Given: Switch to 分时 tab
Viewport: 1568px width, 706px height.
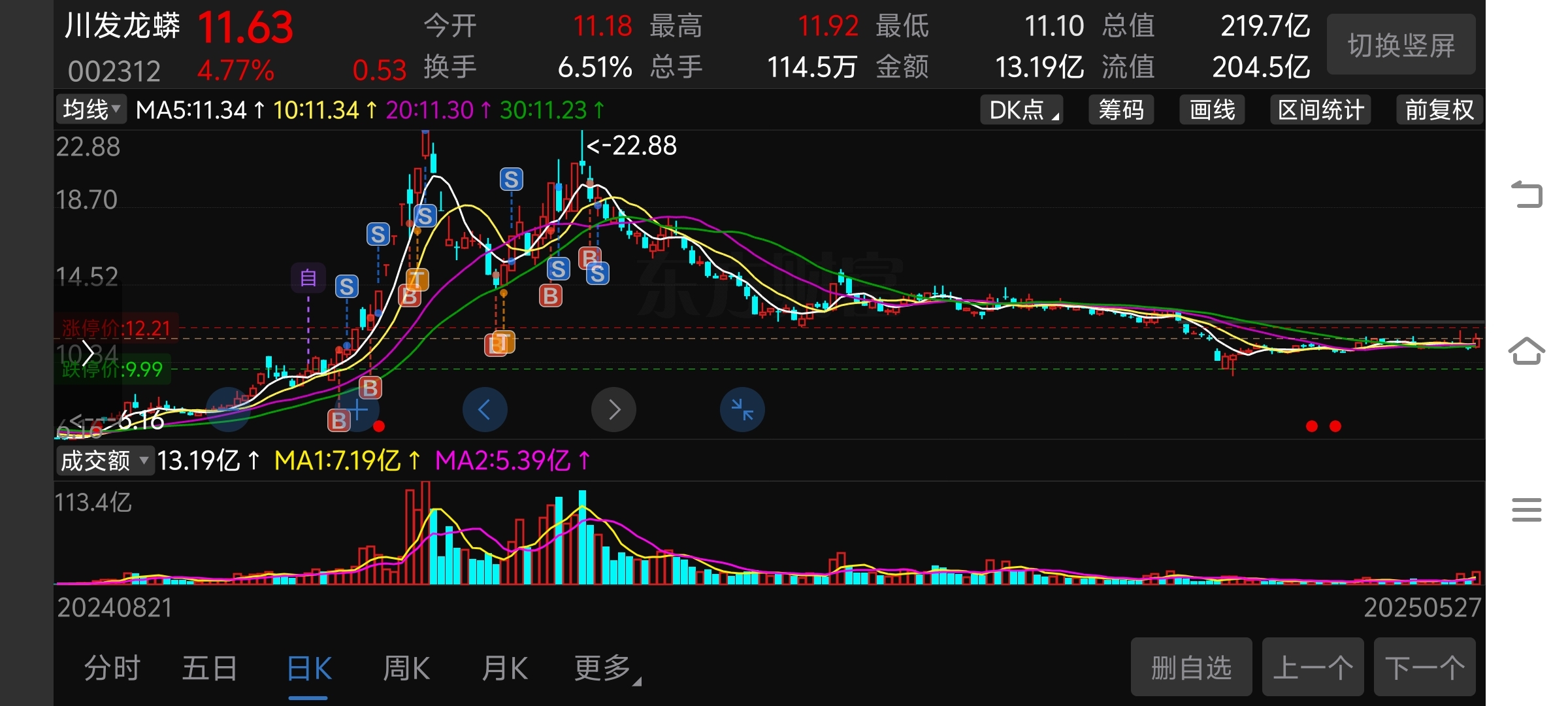Looking at the screenshot, I should tap(112, 668).
